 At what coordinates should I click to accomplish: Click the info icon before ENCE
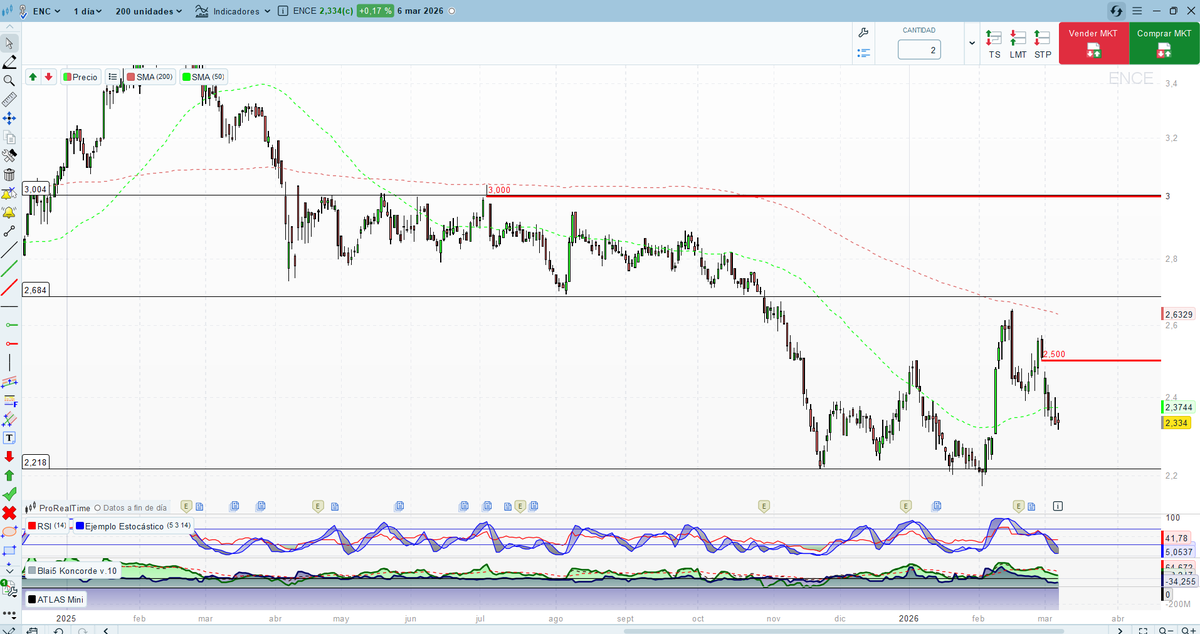click(x=284, y=11)
